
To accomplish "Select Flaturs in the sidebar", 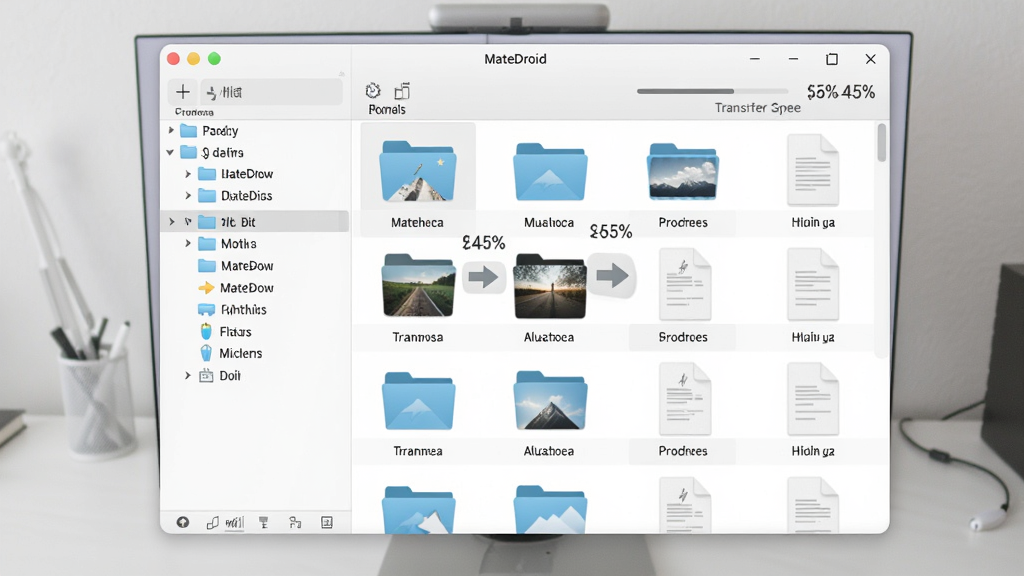I will (x=226, y=332).
